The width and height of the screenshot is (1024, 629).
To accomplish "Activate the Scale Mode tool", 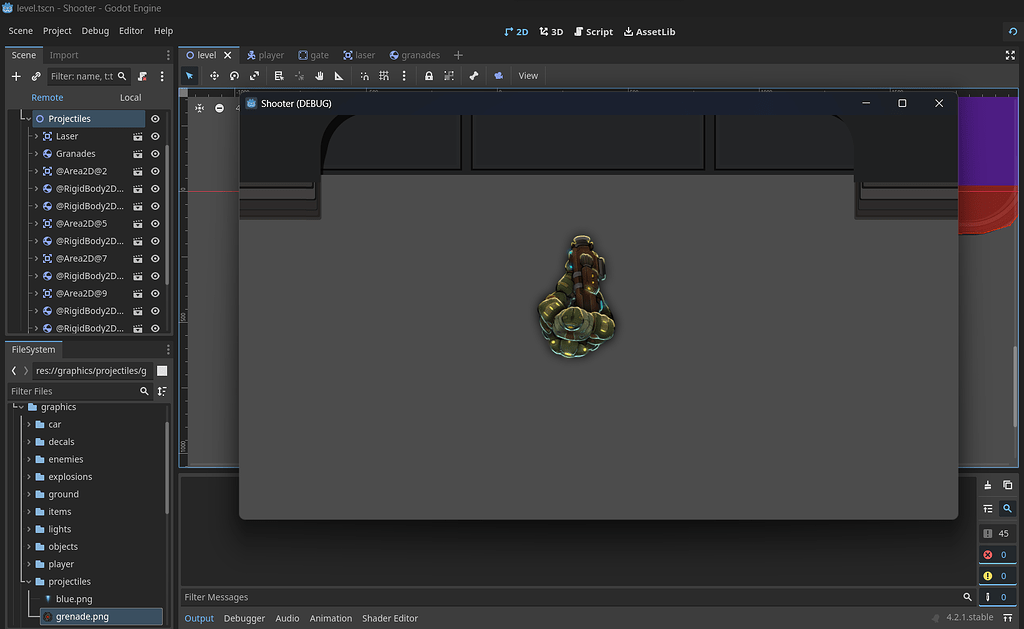I will point(254,76).
